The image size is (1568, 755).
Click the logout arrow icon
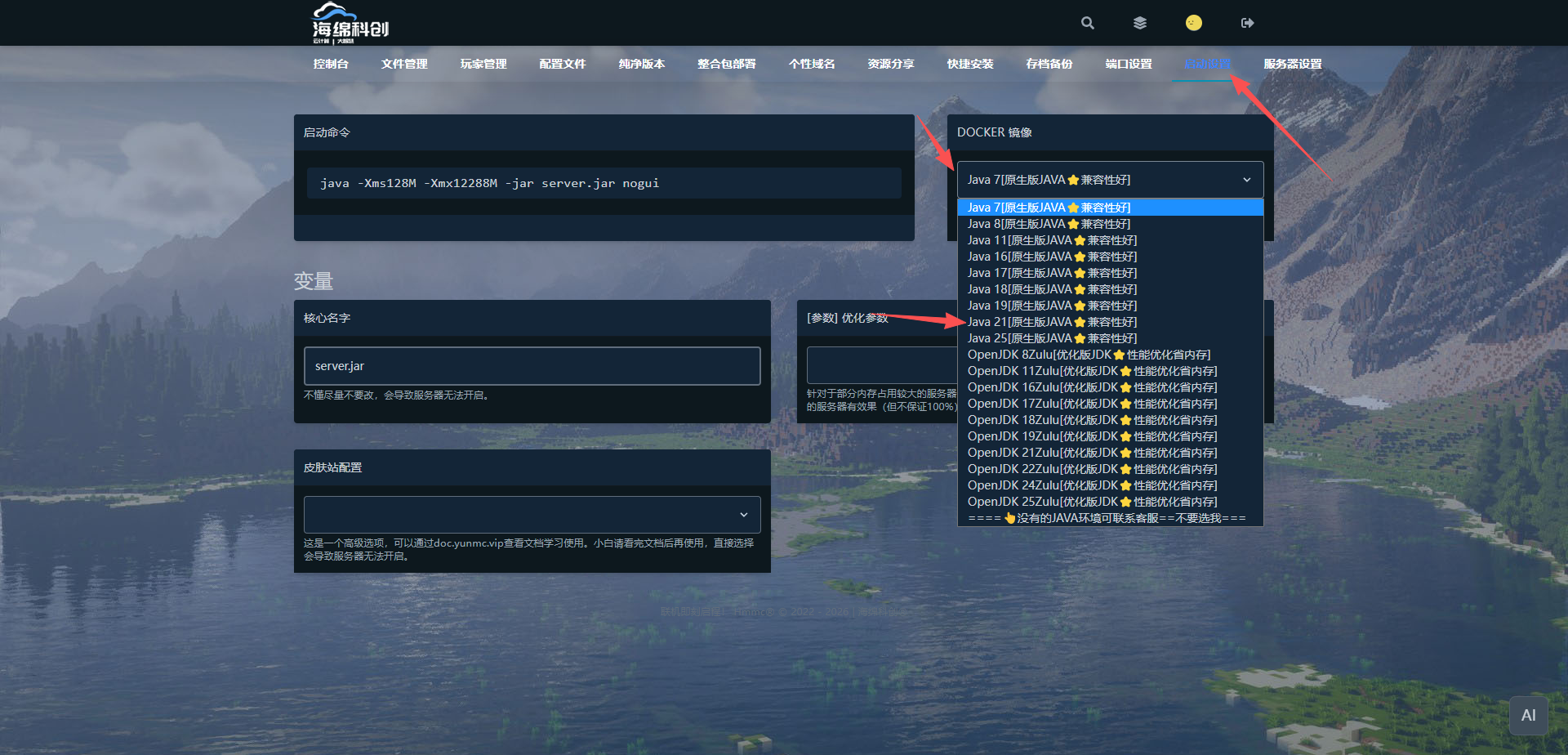click(x=1247, y=23)
